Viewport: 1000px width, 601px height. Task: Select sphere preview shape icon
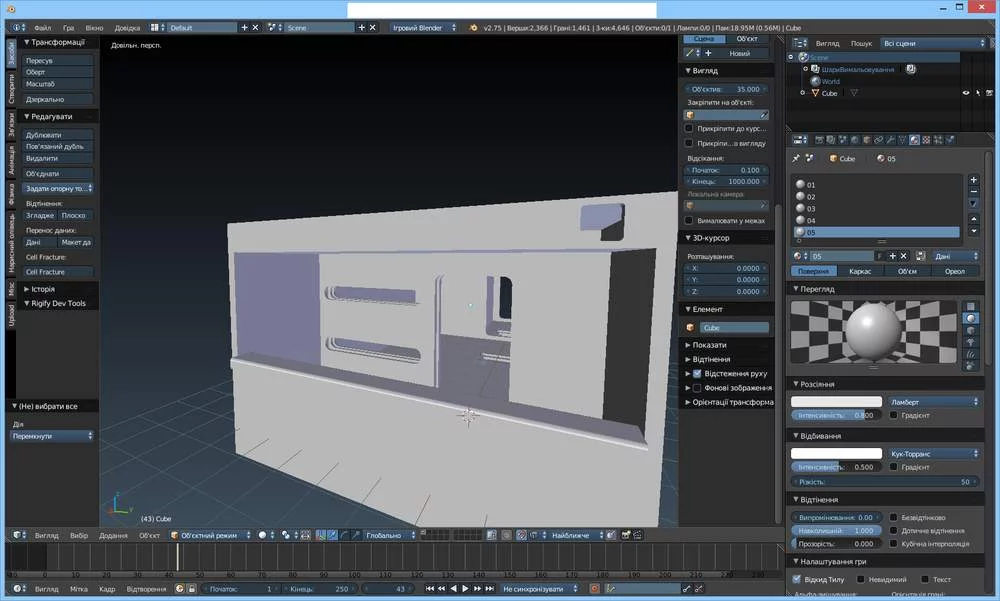pos(970,318)
